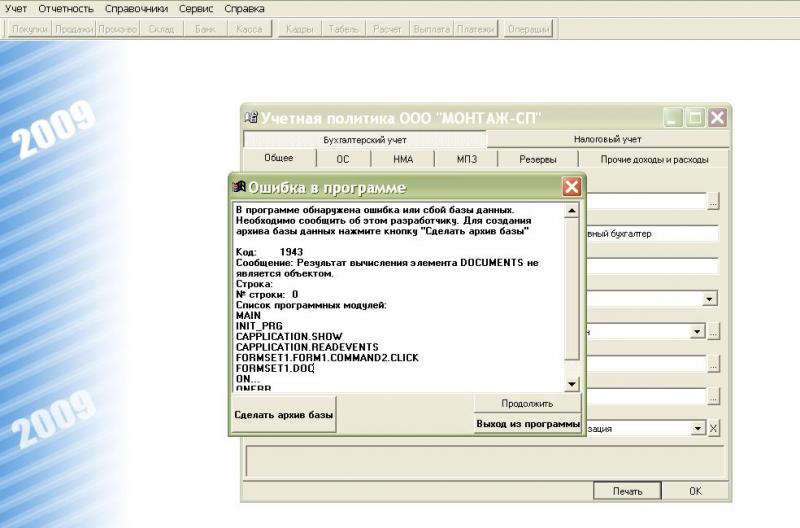The height and width of the screenshot is (528, 800).
Task: Open the Касса toolbar section
Action: tap(249, 29)
